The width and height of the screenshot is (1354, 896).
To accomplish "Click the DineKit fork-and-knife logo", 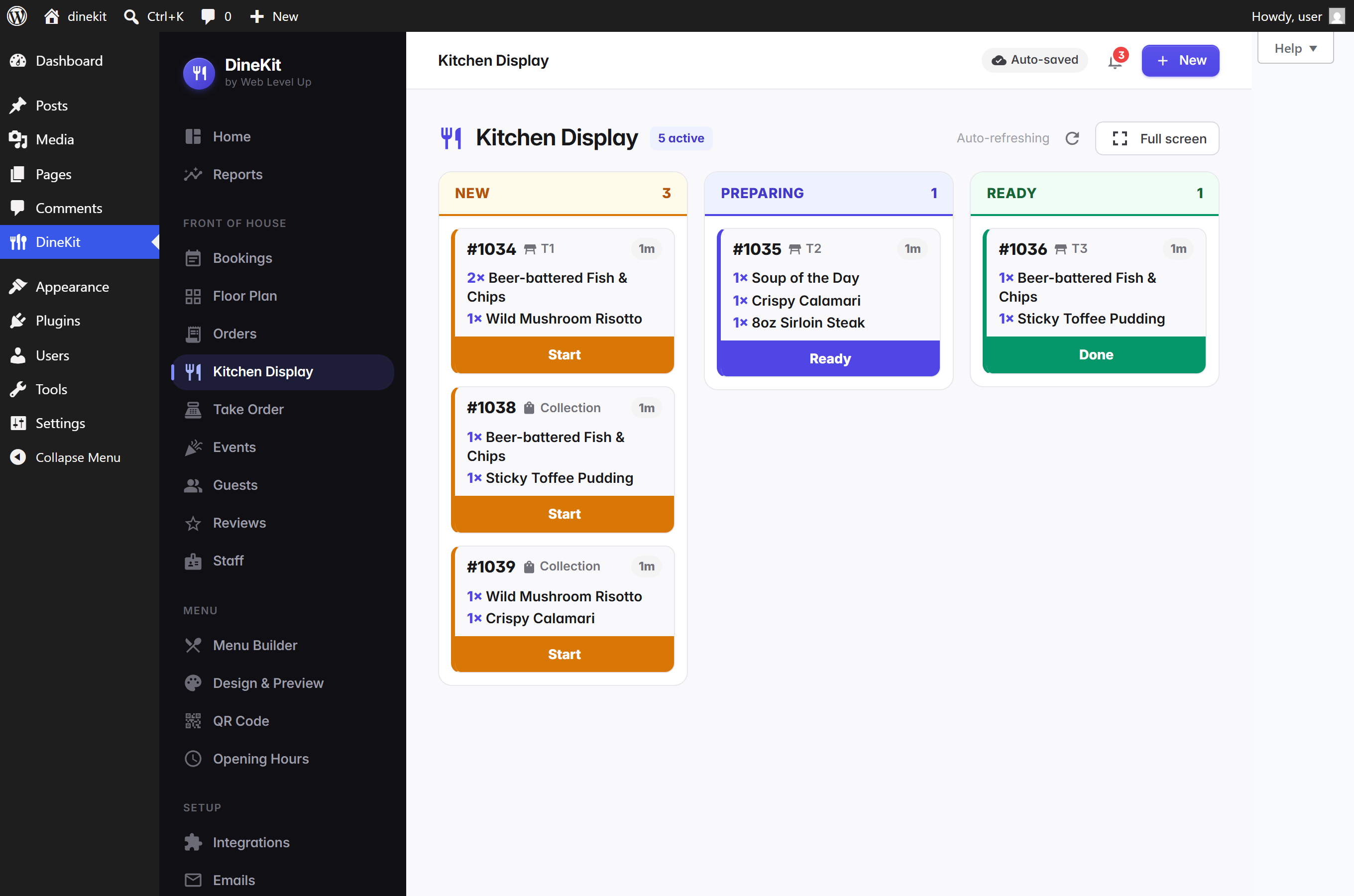I will point(199,73).
